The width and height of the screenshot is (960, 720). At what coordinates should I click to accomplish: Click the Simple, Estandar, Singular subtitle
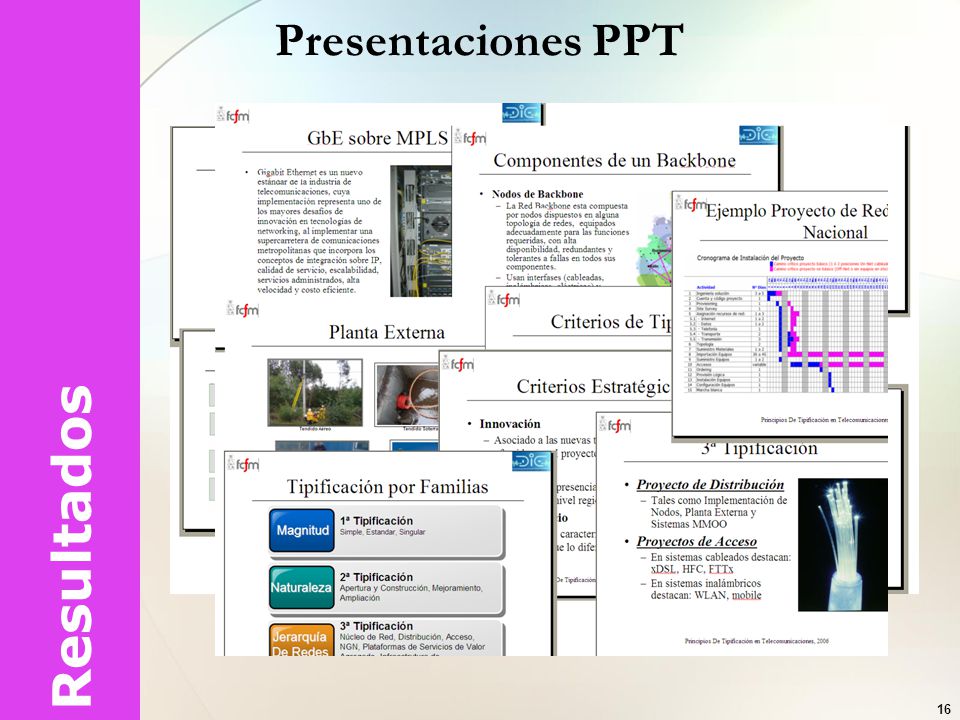coord(382,533)
